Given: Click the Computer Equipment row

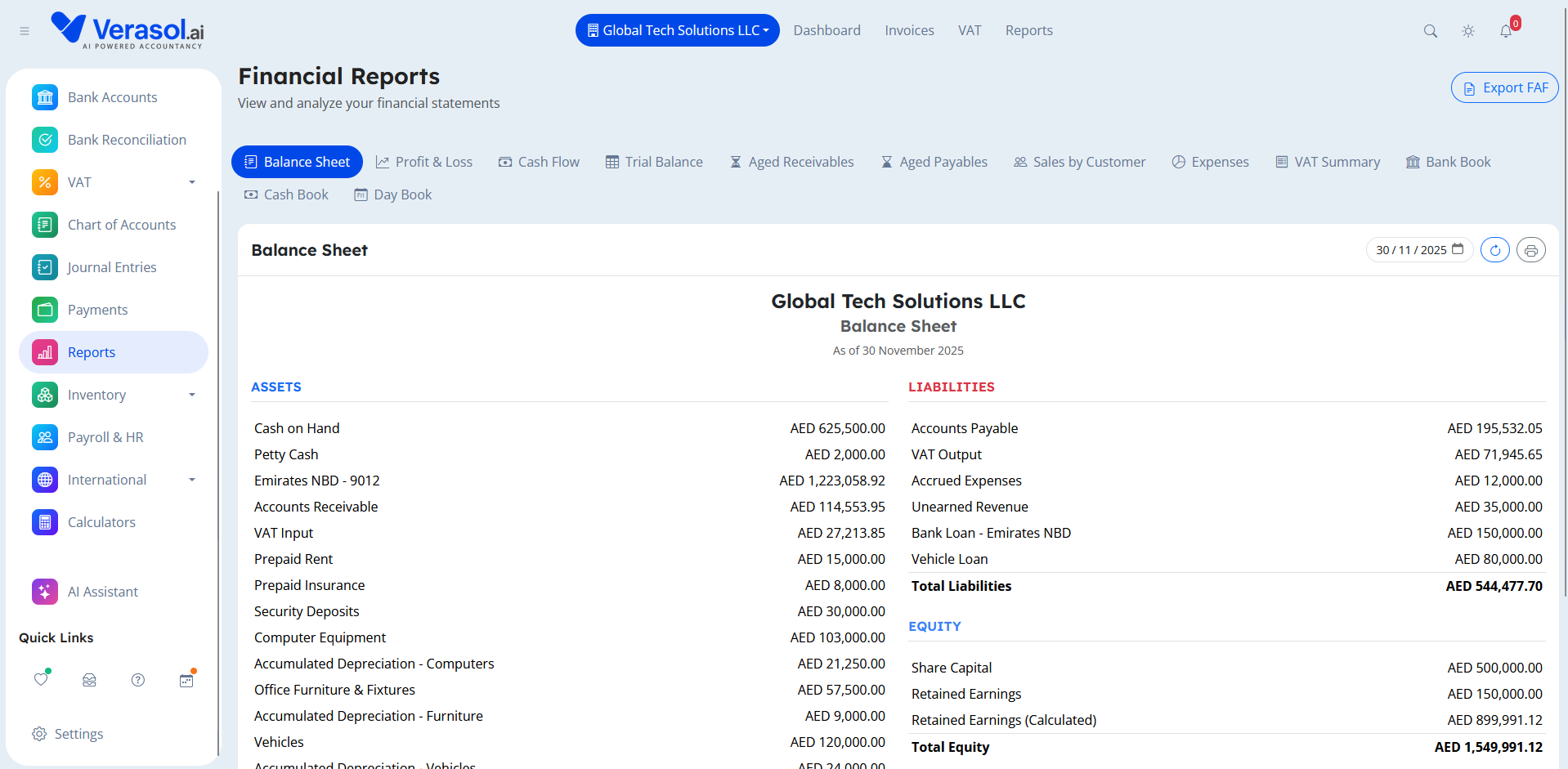Looking at the screenshot, I should tap(570, 637).
